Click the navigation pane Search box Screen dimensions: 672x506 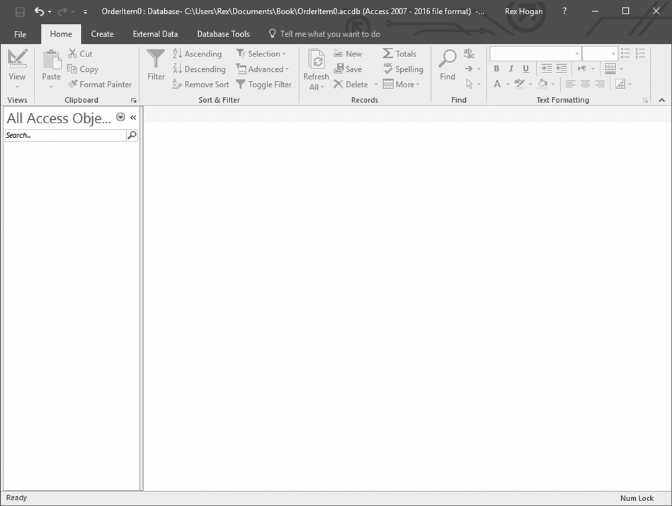66,135
